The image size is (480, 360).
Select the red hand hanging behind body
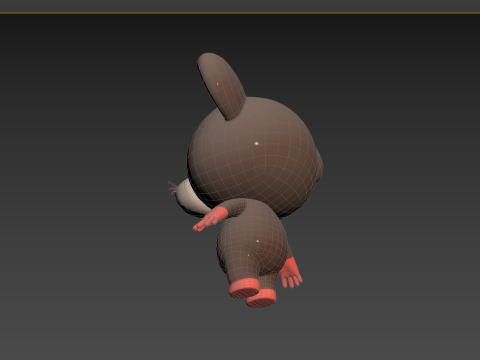point(291,272)
